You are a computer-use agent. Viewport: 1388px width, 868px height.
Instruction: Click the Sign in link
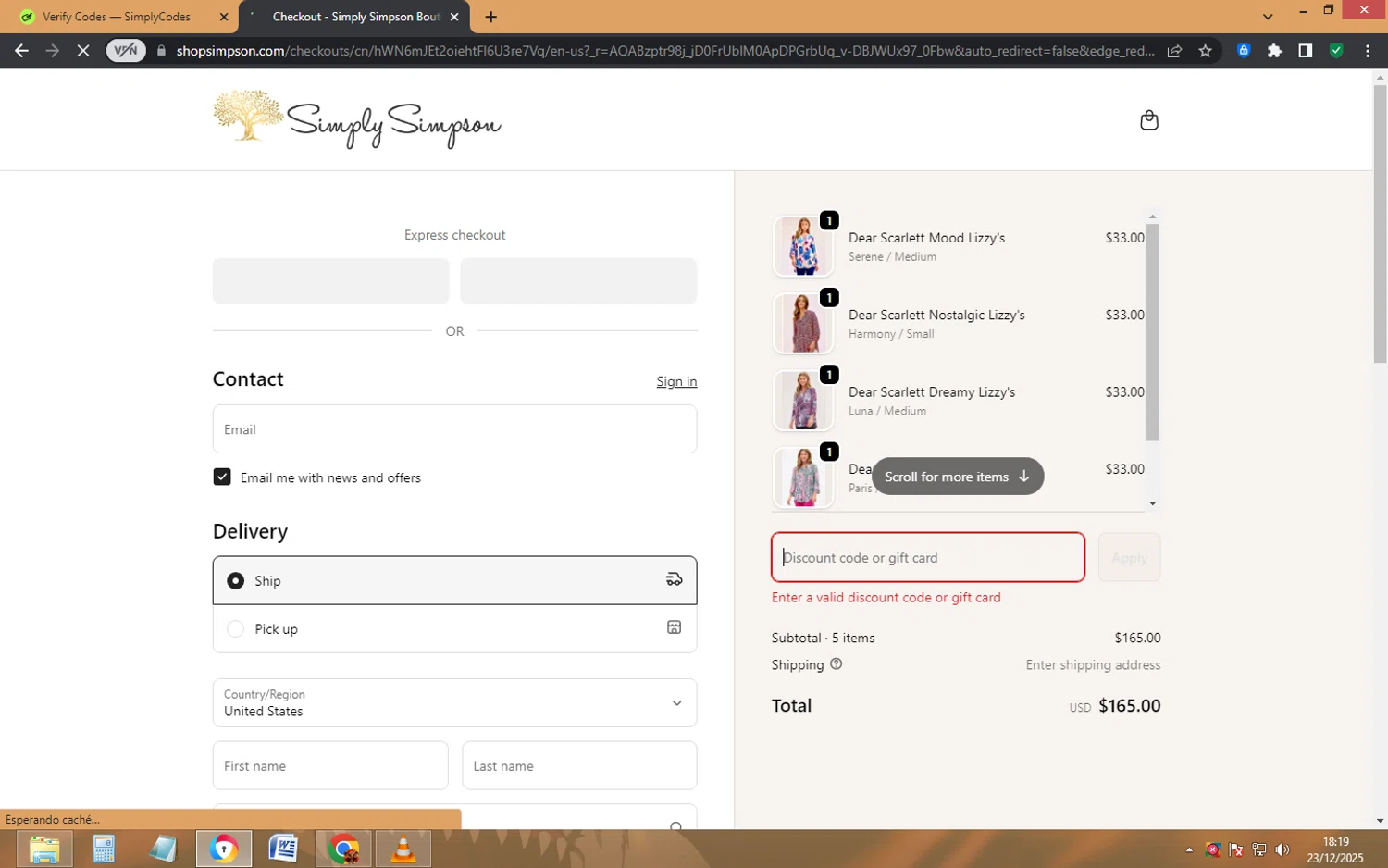676,381
